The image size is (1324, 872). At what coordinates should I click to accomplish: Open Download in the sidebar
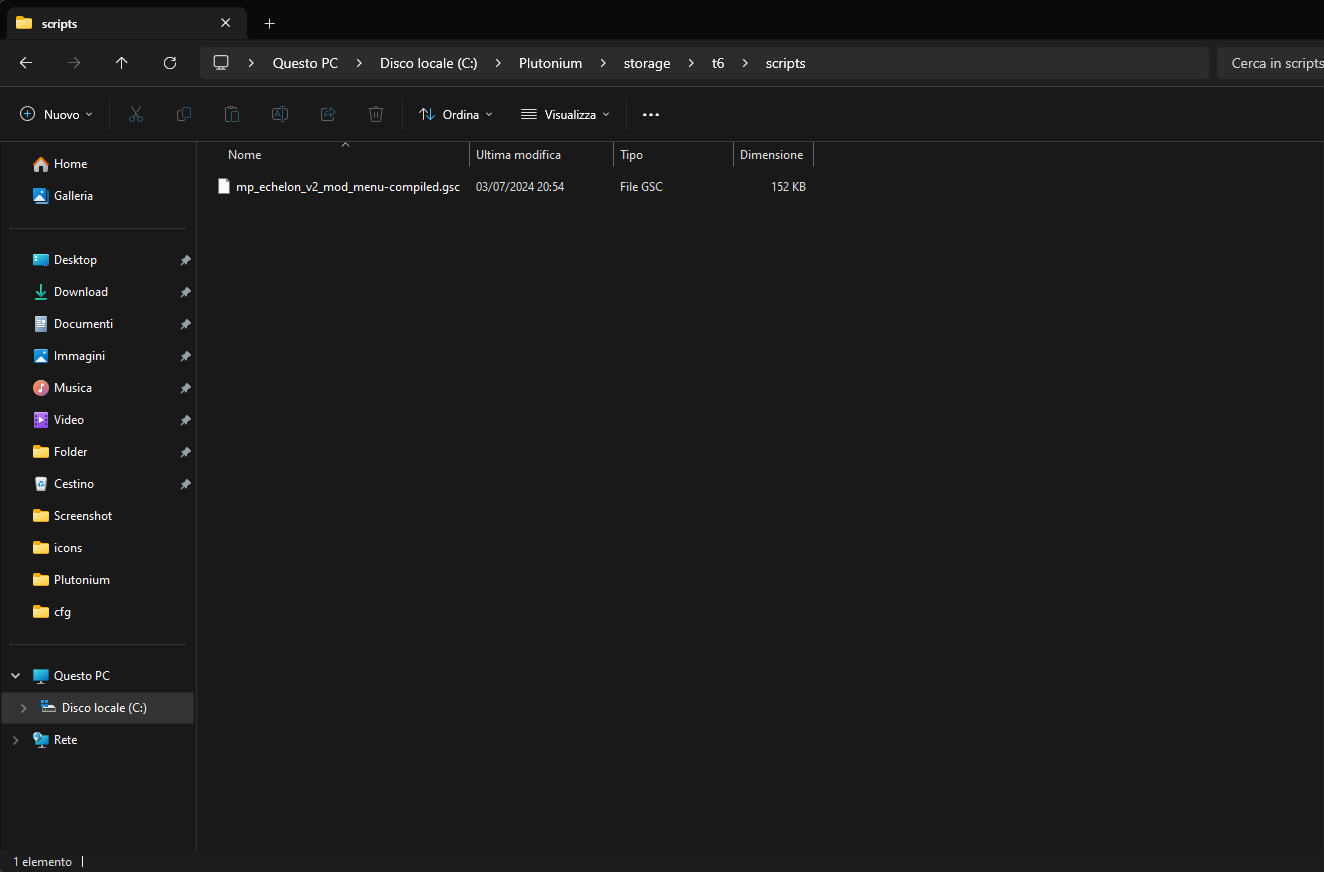tap(97, 292)
